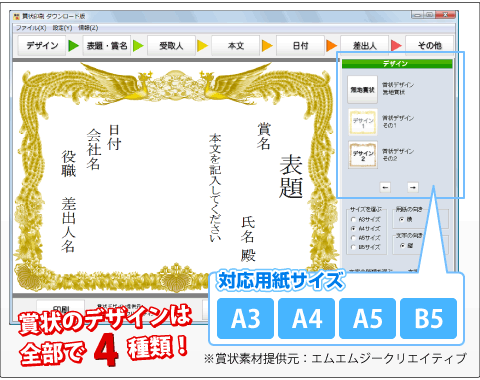Screen dimensions: 480x380
Task: Choose the 無地賞状 plain design thumbnail
Action: [362, 89]
